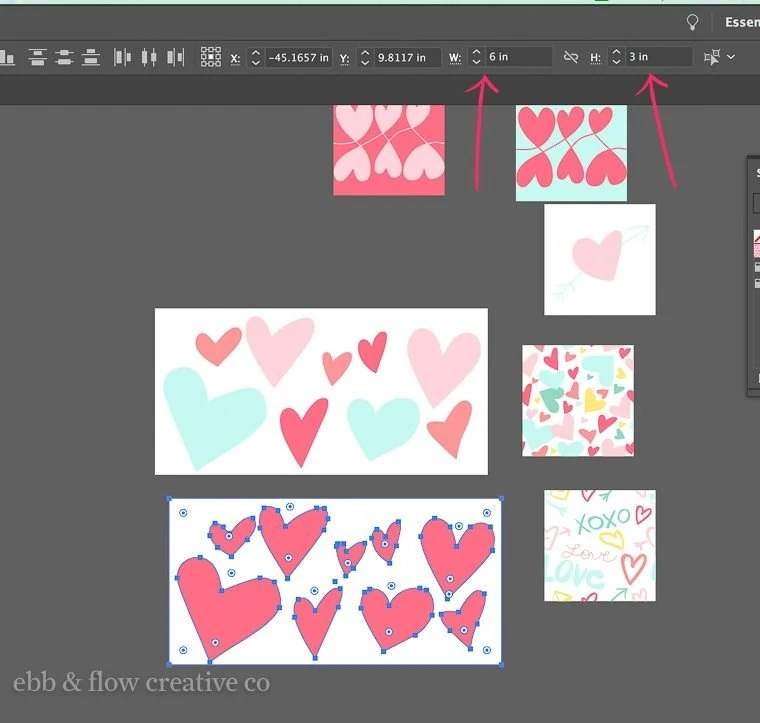
Task: Expand the transform options dropdown arrow
Action: (x=731, y=57)
